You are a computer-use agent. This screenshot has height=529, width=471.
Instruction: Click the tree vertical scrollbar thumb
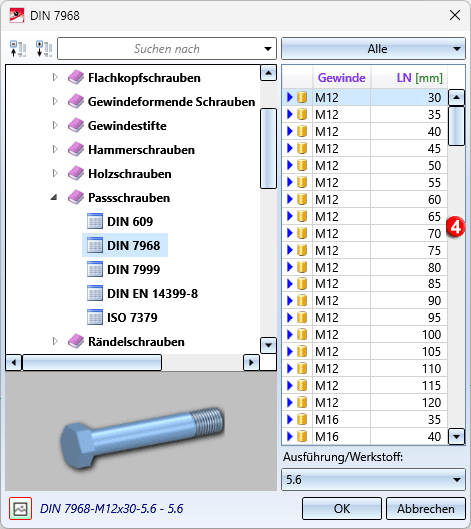point(269,148)
